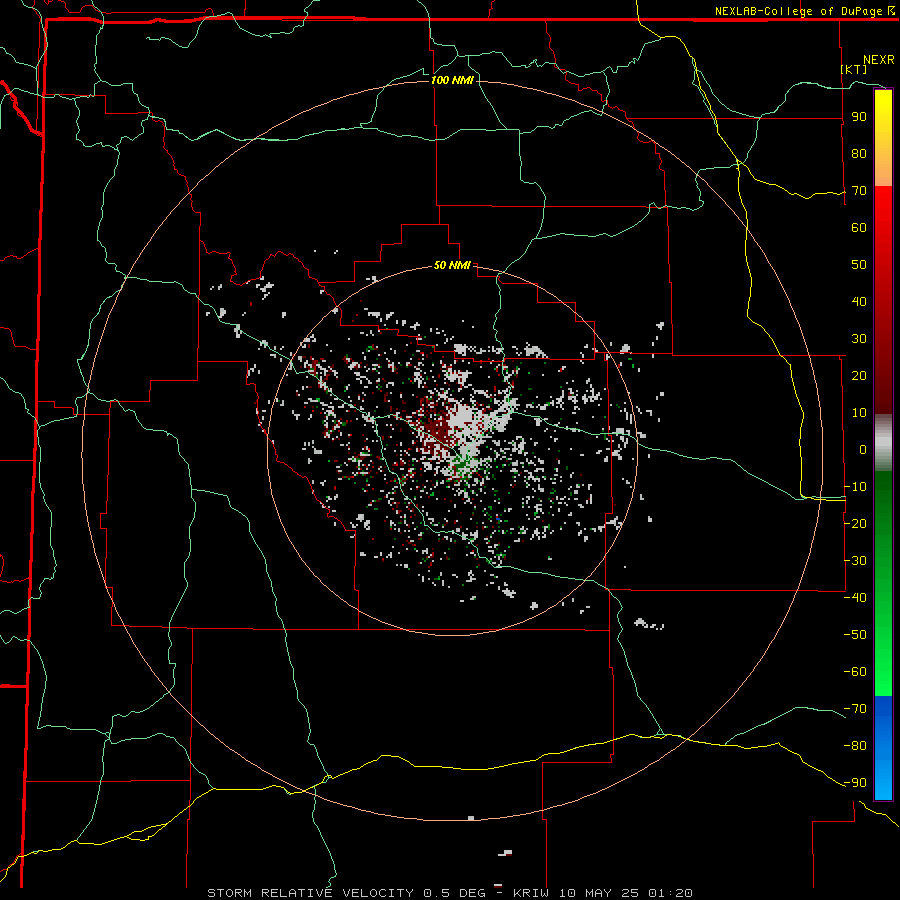
Task: Select the blue colorbar segment near -80
Action: (883, 746)
